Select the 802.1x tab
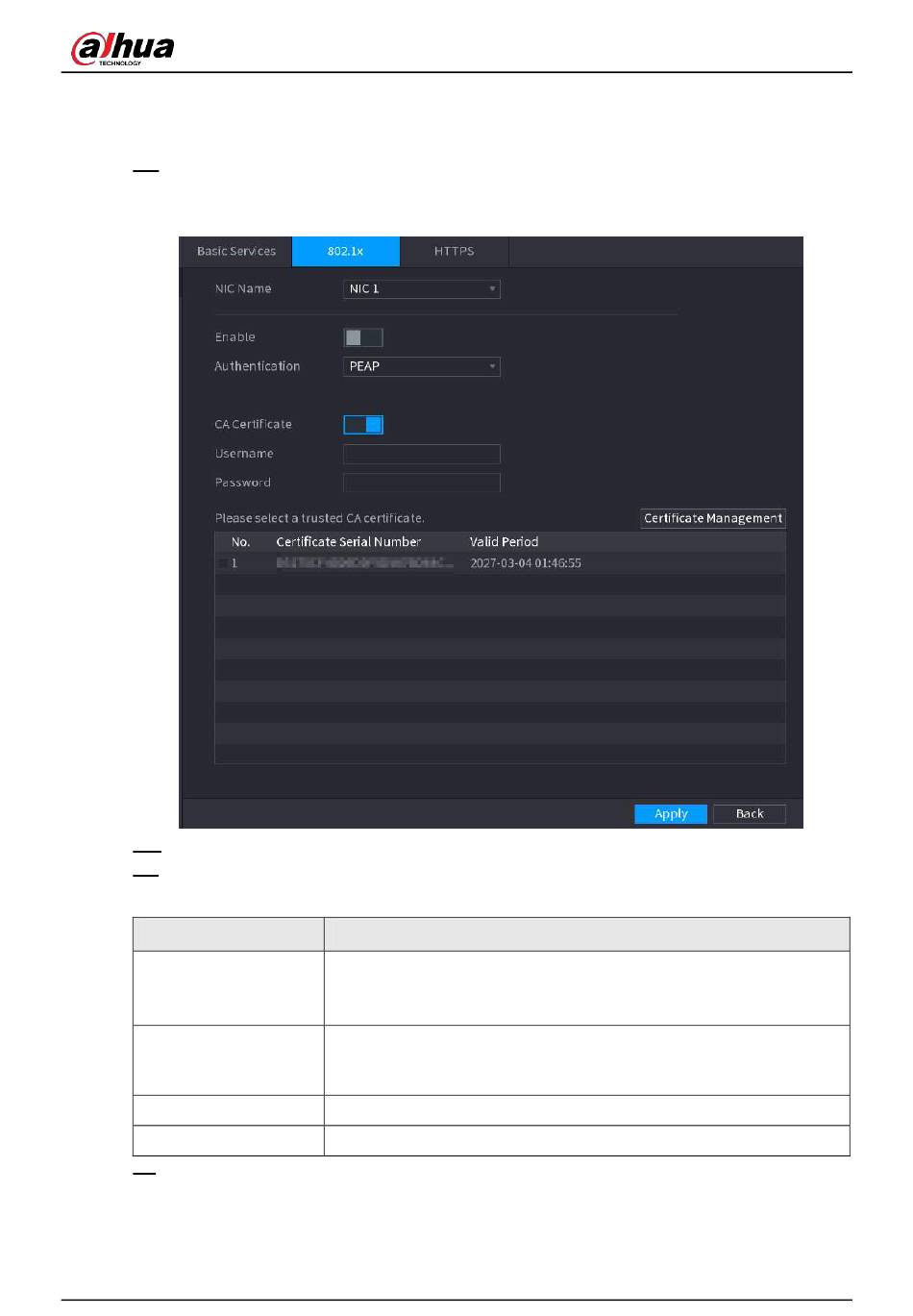Screen dimensions: 913x1316 (x=345, y=252)
